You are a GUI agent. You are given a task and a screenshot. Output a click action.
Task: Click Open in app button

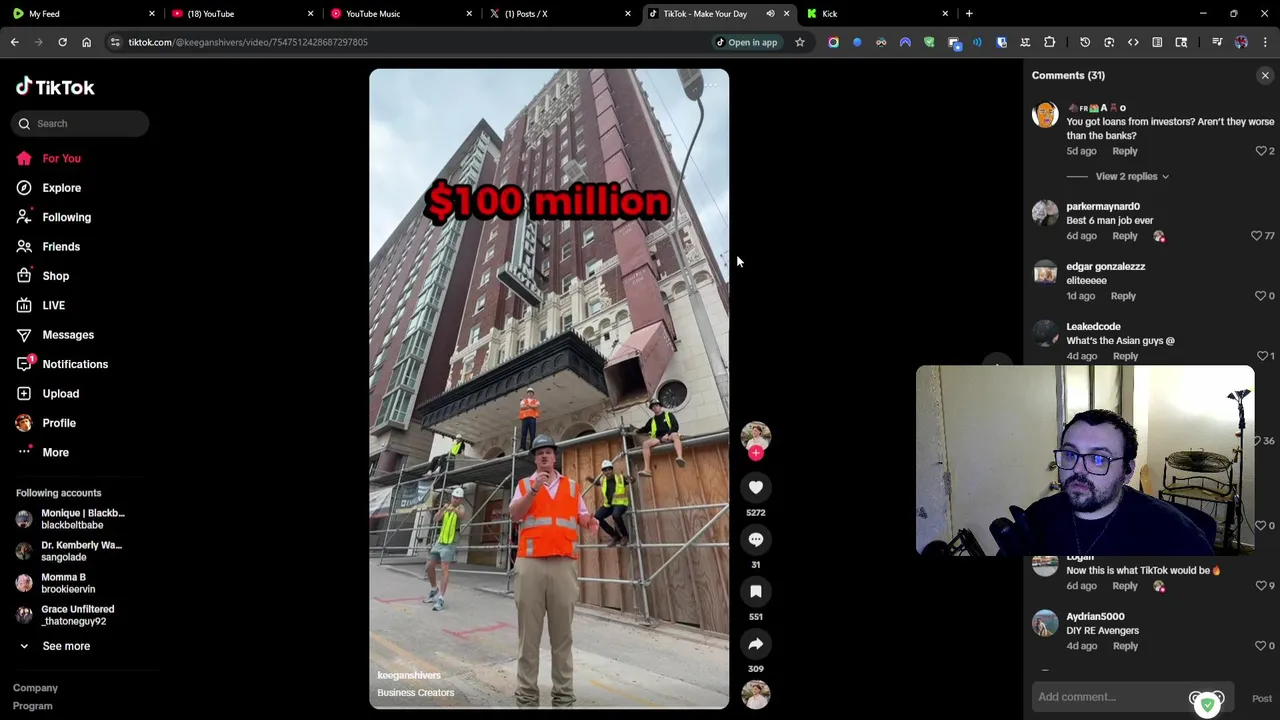coord(746,42)
